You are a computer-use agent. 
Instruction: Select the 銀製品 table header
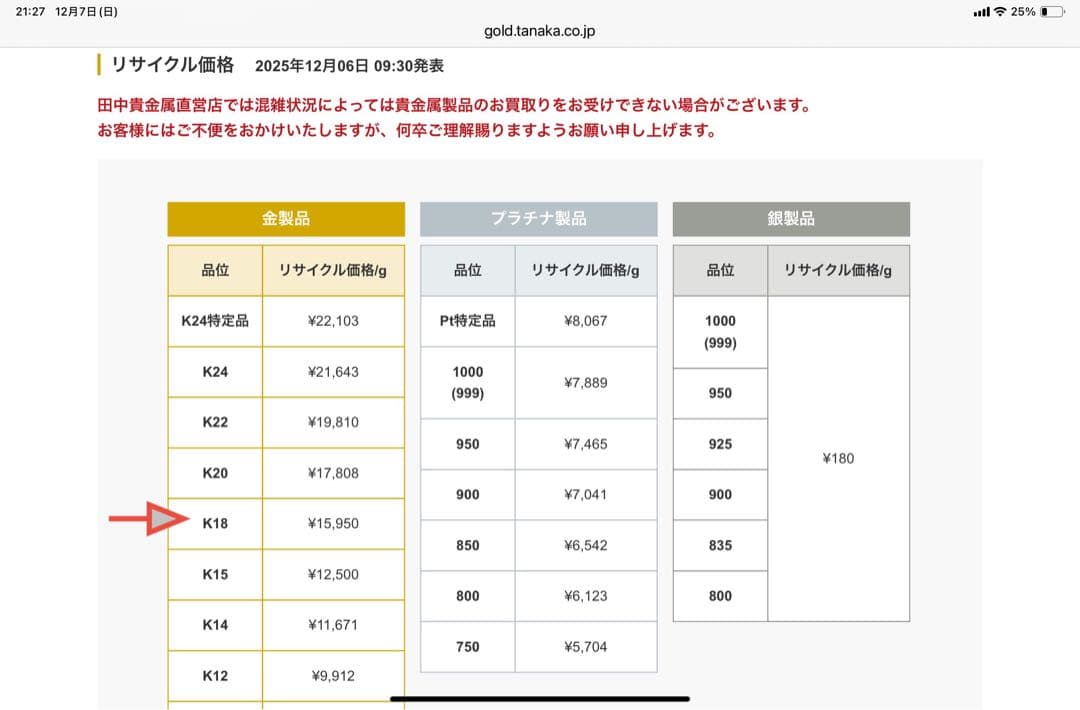(791, 219)
